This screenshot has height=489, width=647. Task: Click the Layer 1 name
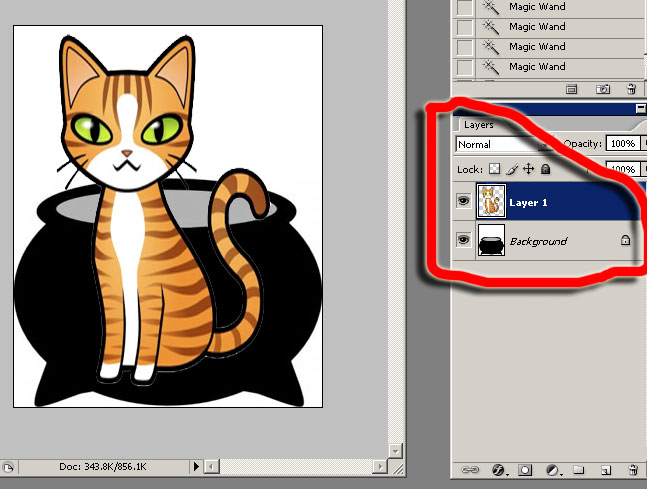coord(528,203)
